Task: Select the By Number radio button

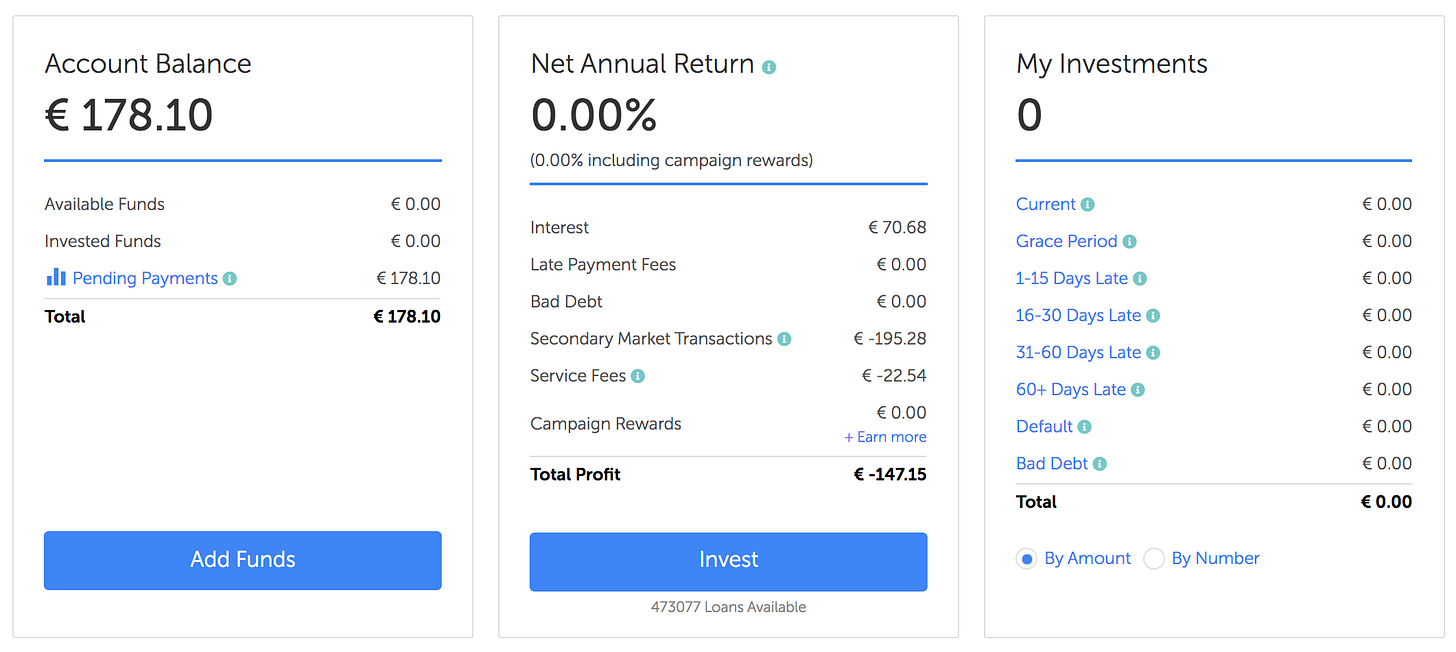Action: [1154, 559]
